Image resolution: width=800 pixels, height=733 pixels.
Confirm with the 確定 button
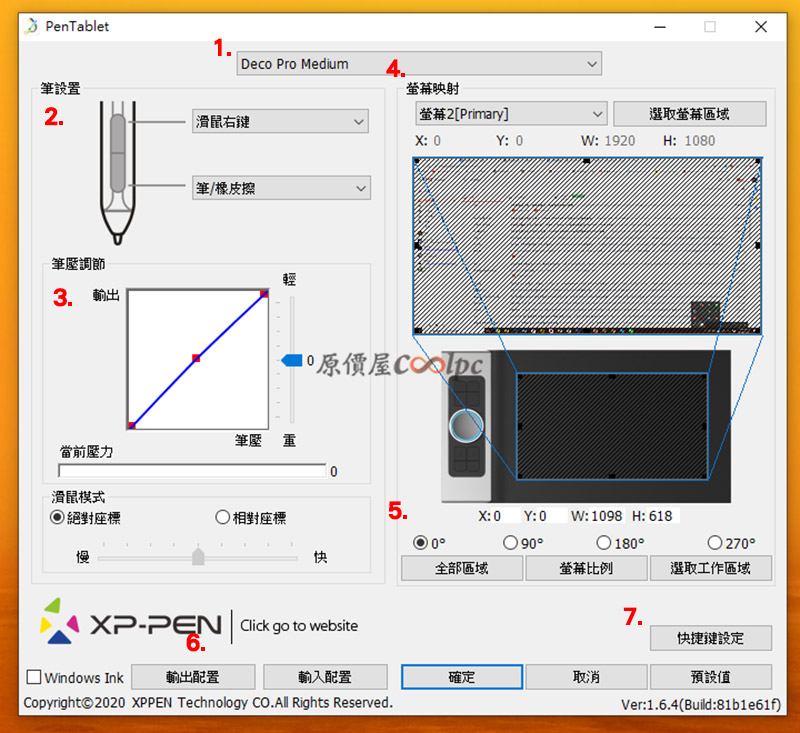pyautogui.click(x=462, y=677)
